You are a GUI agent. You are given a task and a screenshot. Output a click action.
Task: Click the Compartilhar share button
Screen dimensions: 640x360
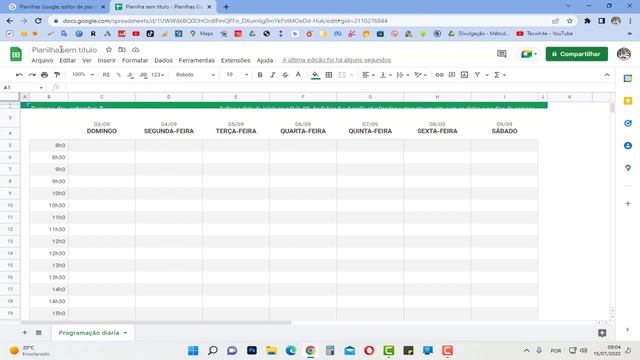click(x=577, y=54)
